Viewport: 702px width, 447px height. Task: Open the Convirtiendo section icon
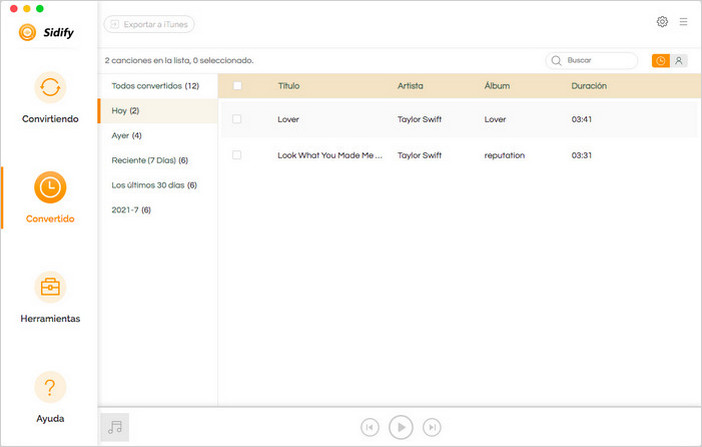50,87
